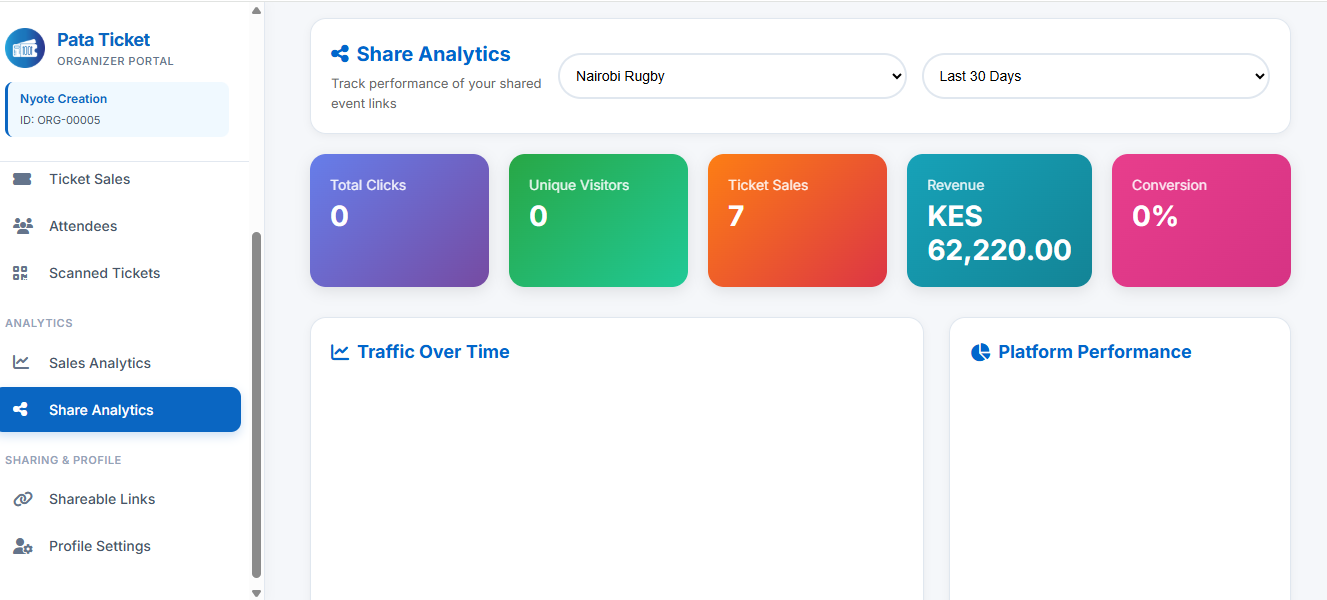Click the Platform Performance pie chart icon
The height and width of the screenshot is (600, 1327).
click(980, 352)
